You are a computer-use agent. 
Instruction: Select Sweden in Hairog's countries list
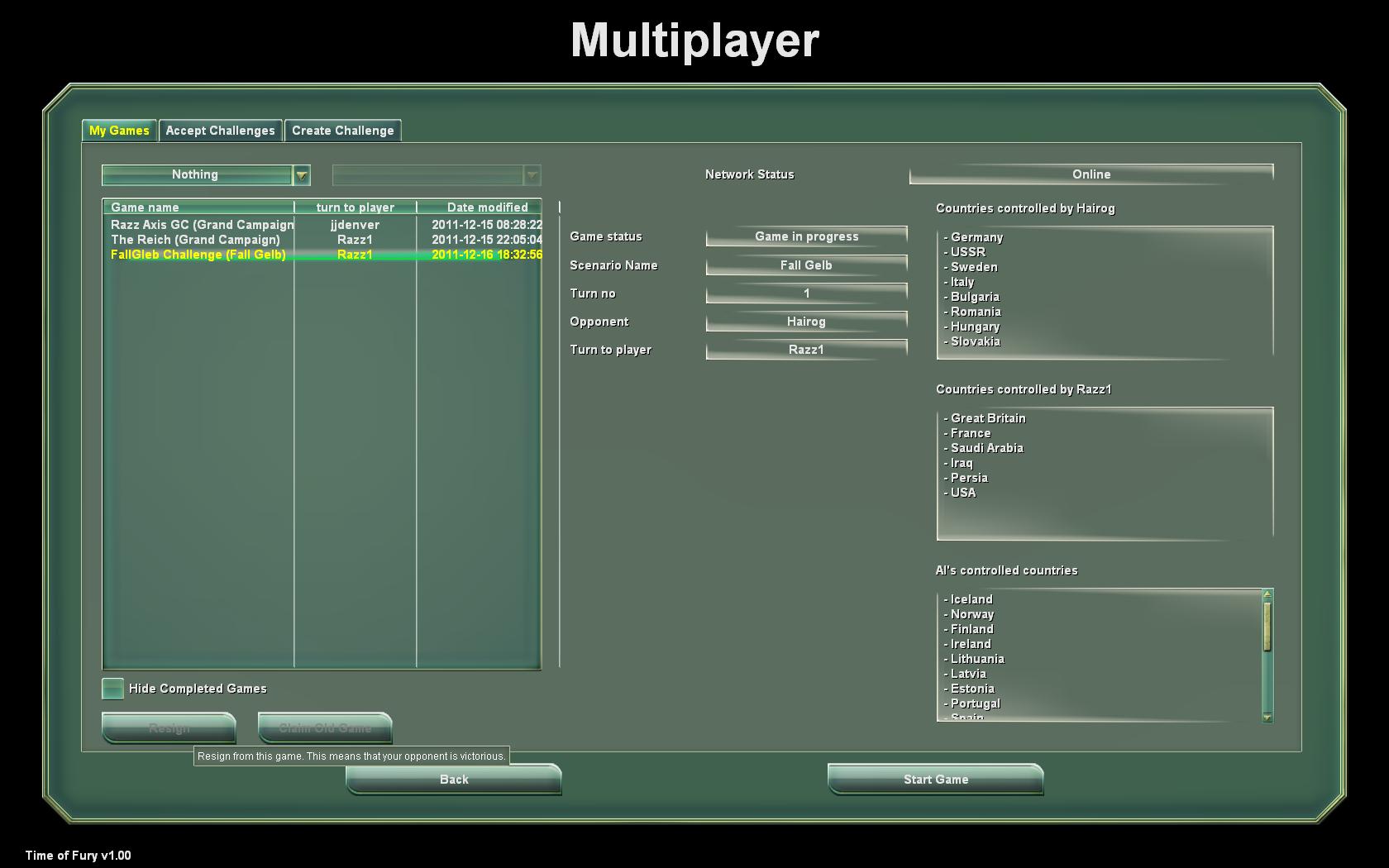(971, 267)
